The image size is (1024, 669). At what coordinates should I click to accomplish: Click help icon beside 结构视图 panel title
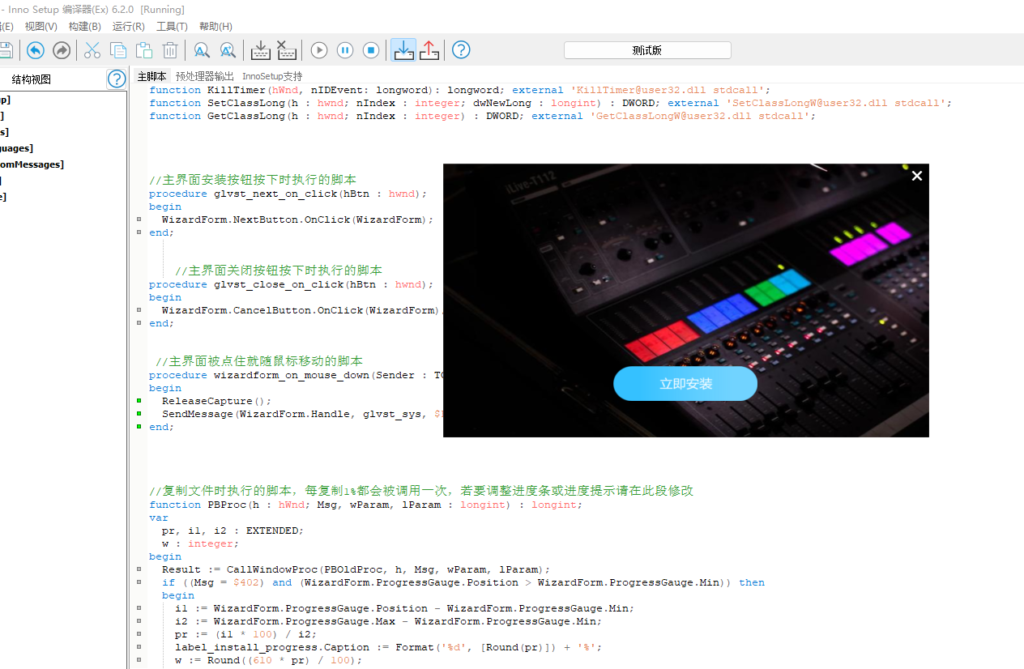(x=117, y=79)
